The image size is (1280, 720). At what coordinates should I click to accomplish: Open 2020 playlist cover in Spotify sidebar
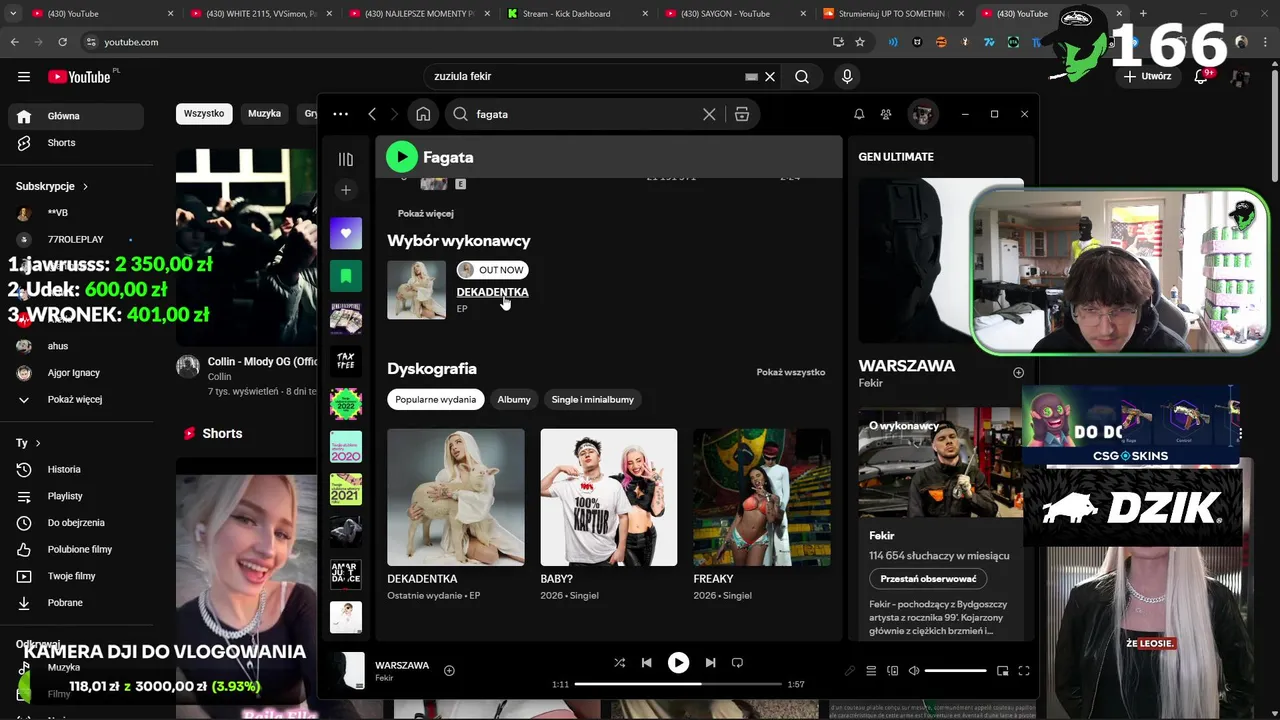point(346,447)
